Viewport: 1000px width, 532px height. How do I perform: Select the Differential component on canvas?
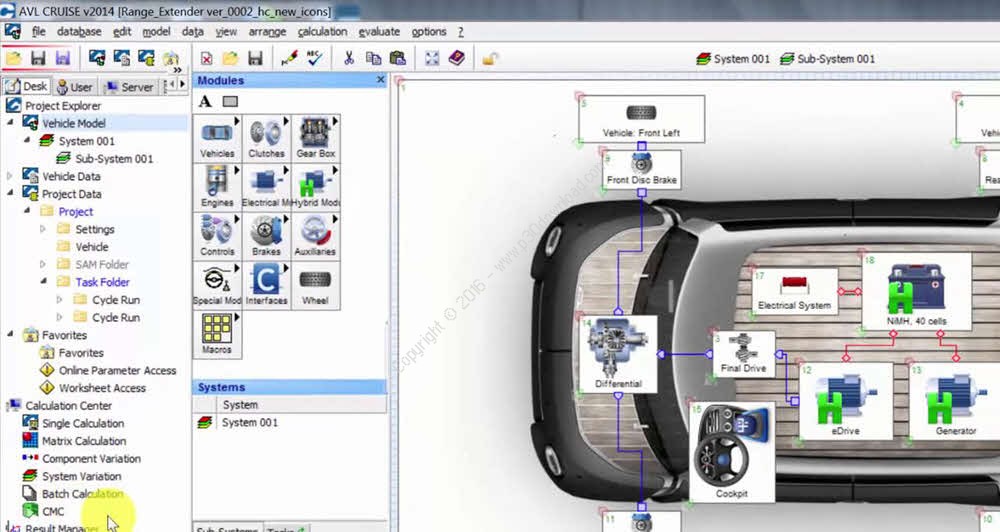(x=618, y=354)
